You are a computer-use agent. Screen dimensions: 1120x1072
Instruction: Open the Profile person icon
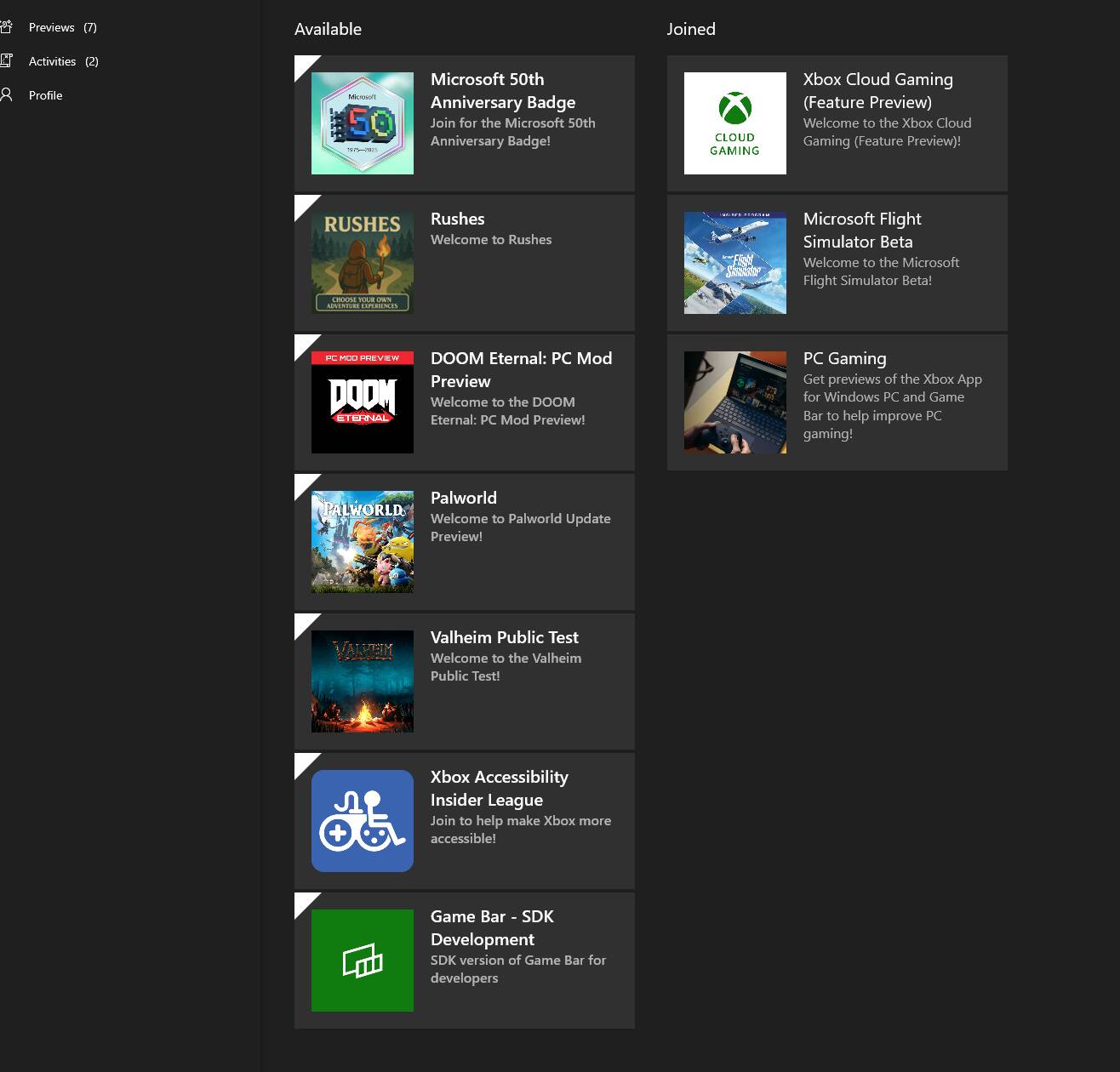6,95
